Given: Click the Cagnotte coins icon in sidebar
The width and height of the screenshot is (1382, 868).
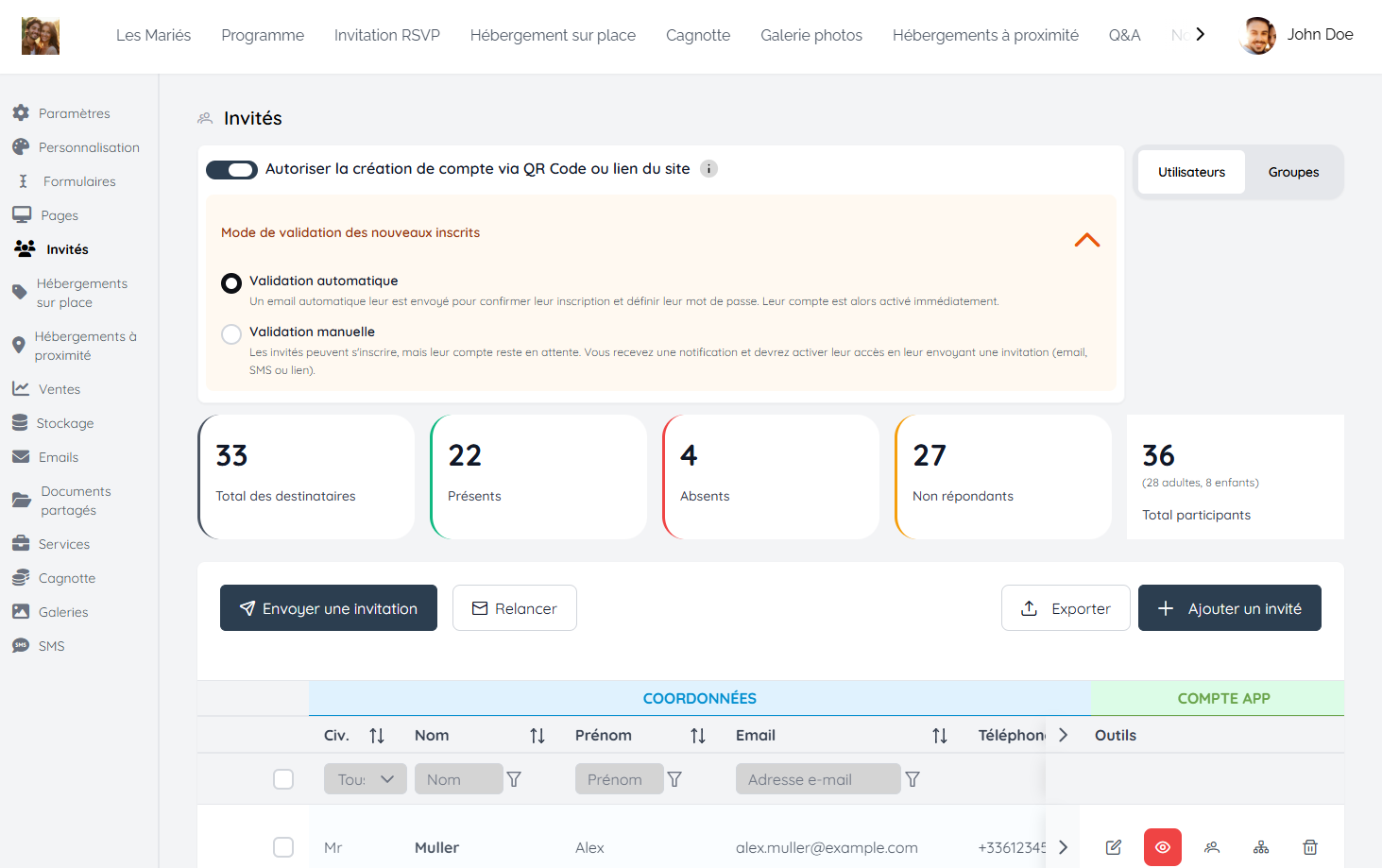Looking at the screenshot, I should [x=21, y=577].
